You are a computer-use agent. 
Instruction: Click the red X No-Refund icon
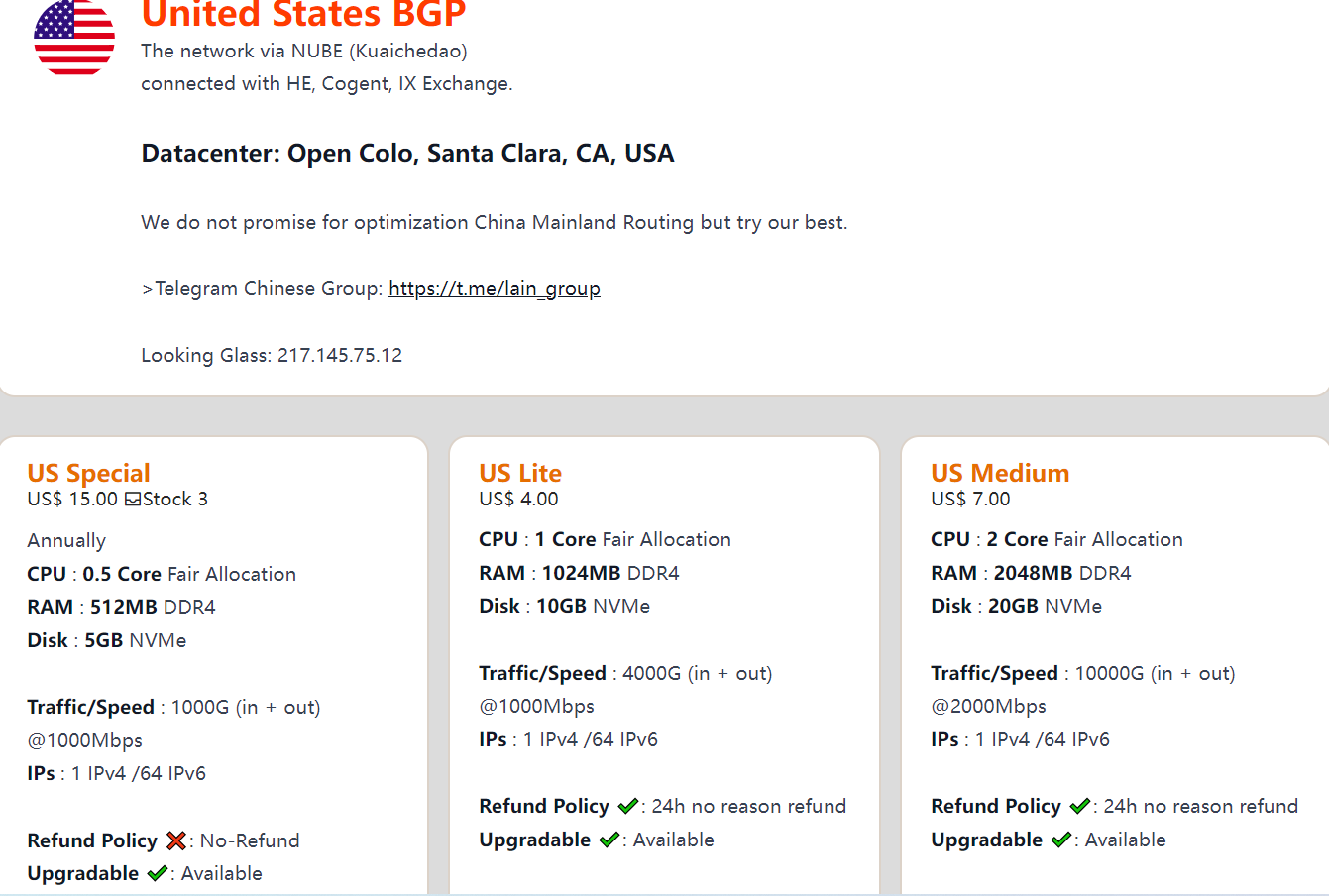(x=176, y=840)
